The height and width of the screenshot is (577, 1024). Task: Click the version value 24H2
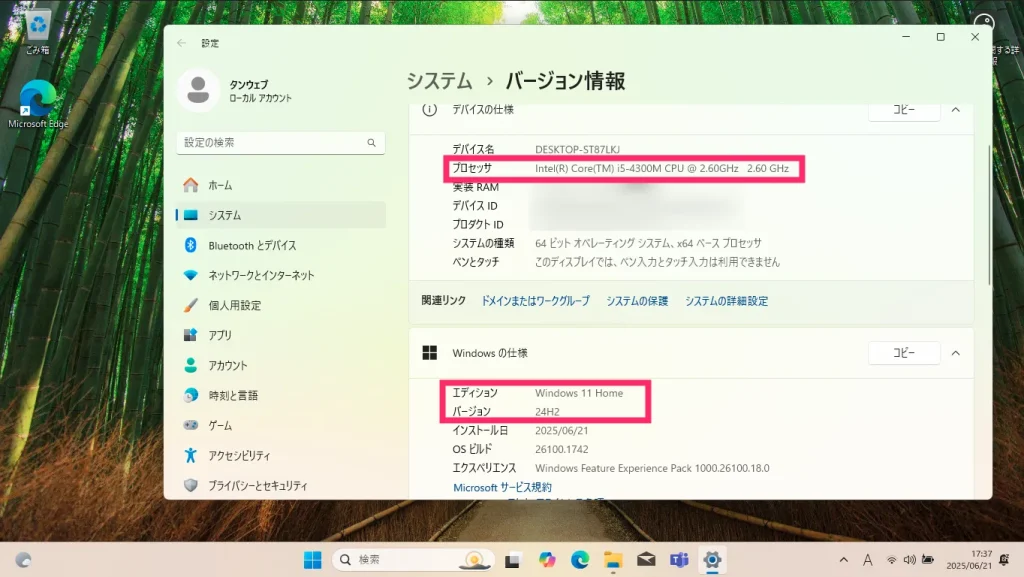547,412
